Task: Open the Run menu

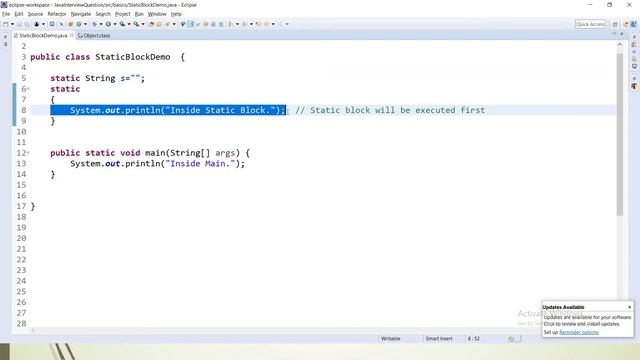Action: tap(139, 14)
